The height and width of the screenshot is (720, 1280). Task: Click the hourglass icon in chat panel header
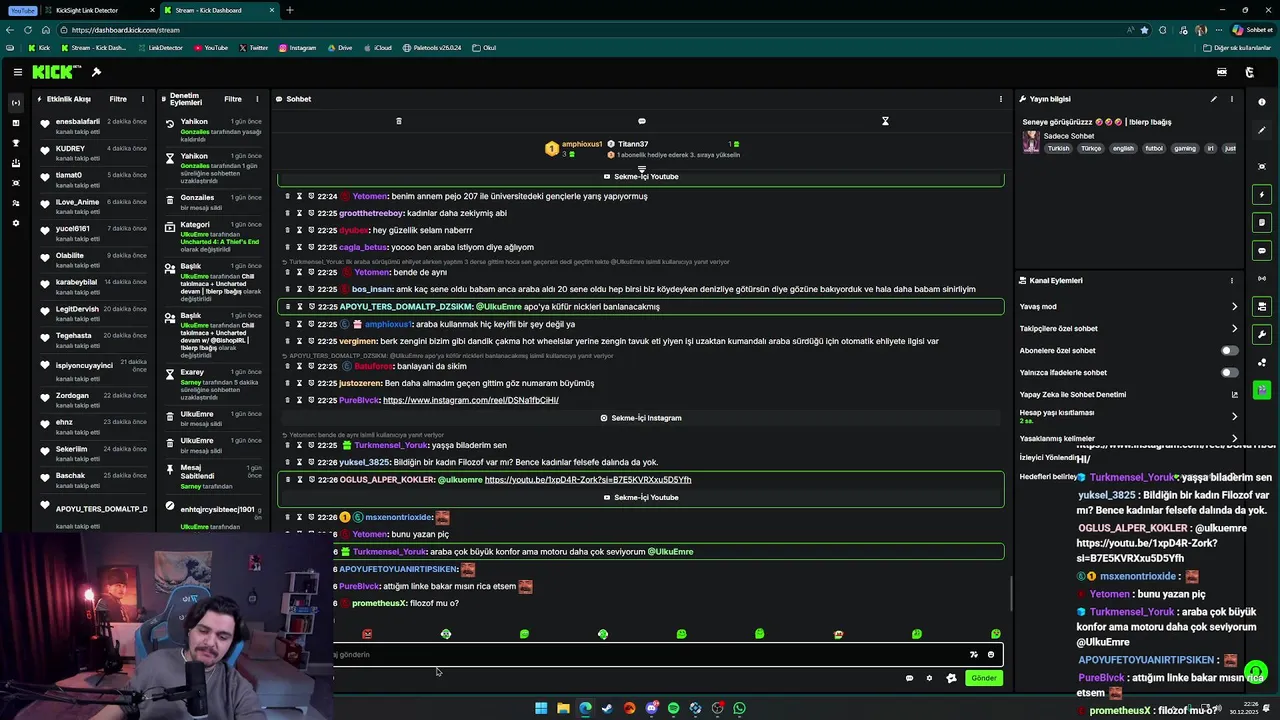pyautogui.click(x=885, y=121)
